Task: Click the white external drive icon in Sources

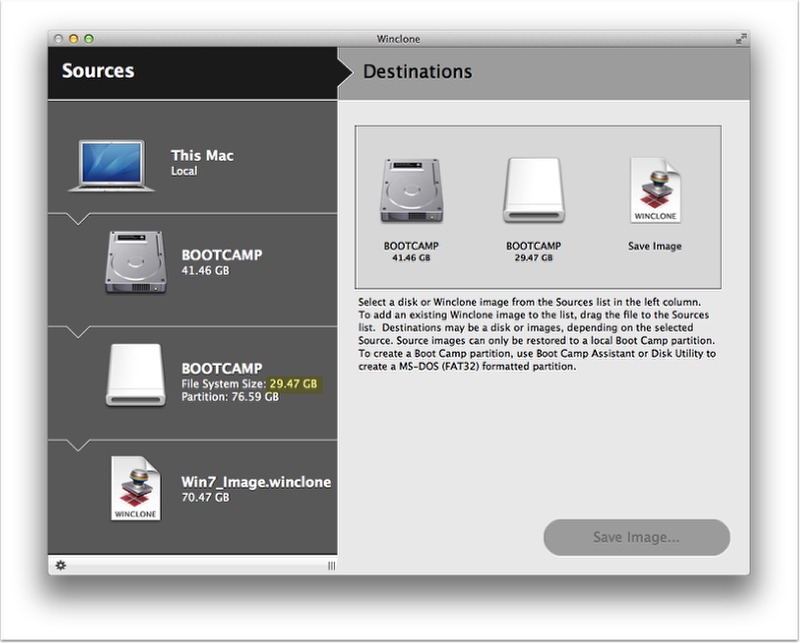Action: tap(136, 375)
